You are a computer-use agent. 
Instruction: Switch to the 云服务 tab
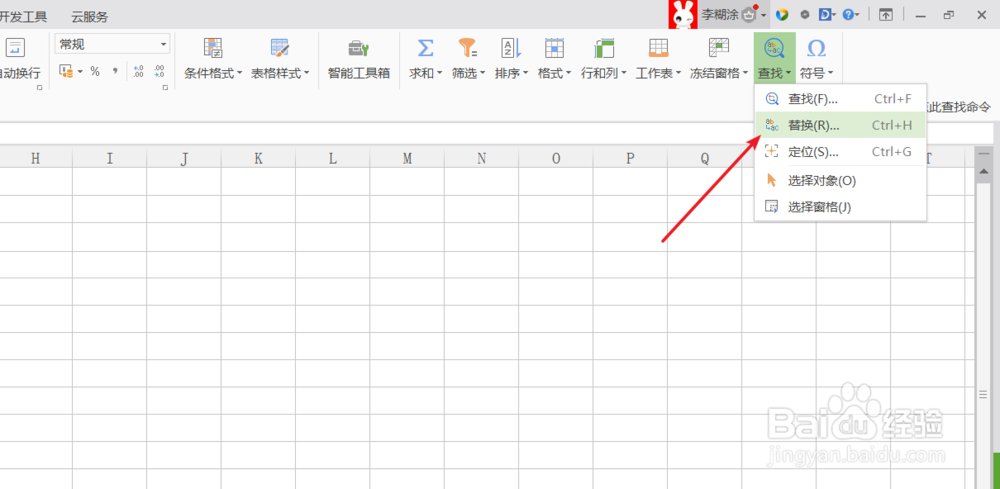click(90, 17)
